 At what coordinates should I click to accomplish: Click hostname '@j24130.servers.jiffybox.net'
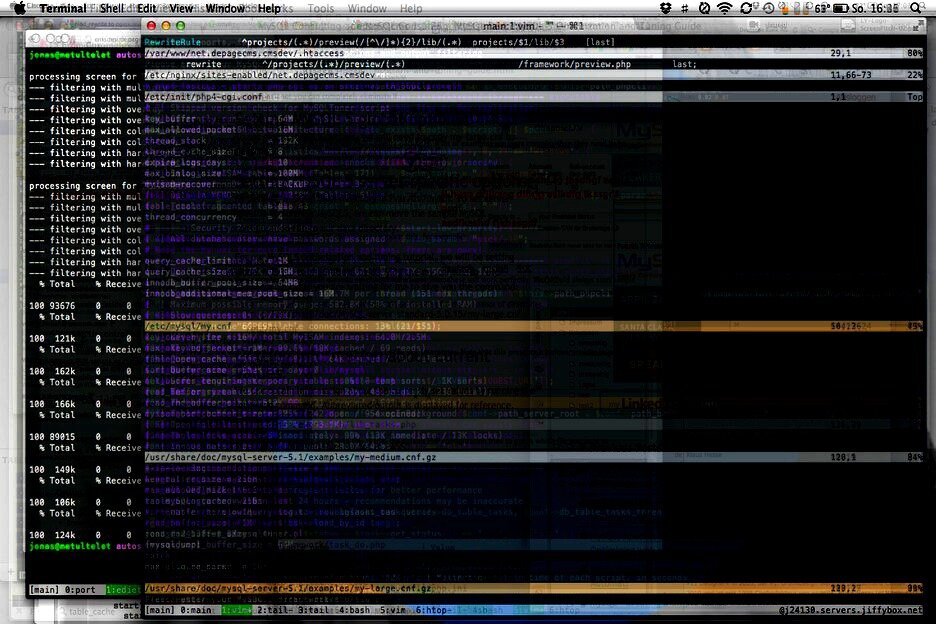pyautogui.click(x=850, y=610)
